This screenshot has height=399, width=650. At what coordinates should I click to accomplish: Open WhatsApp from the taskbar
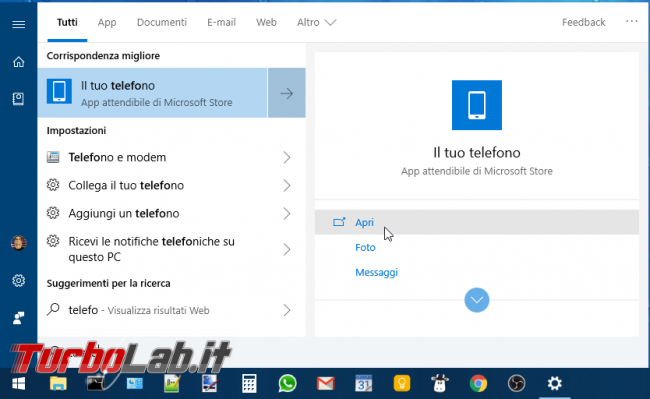[287, 383]
